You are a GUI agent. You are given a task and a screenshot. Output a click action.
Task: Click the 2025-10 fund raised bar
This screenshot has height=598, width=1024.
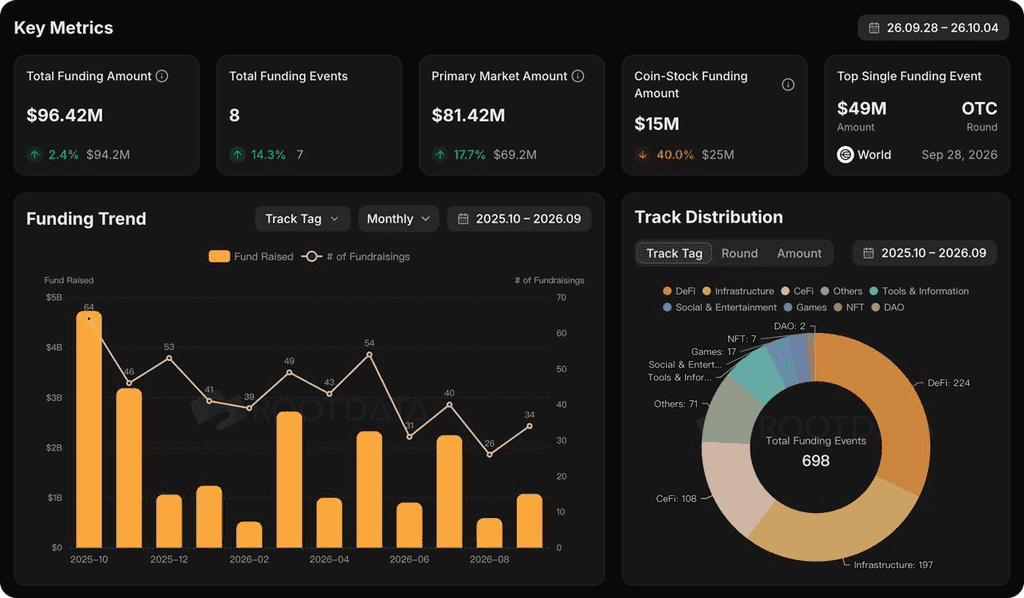(89, 430)
